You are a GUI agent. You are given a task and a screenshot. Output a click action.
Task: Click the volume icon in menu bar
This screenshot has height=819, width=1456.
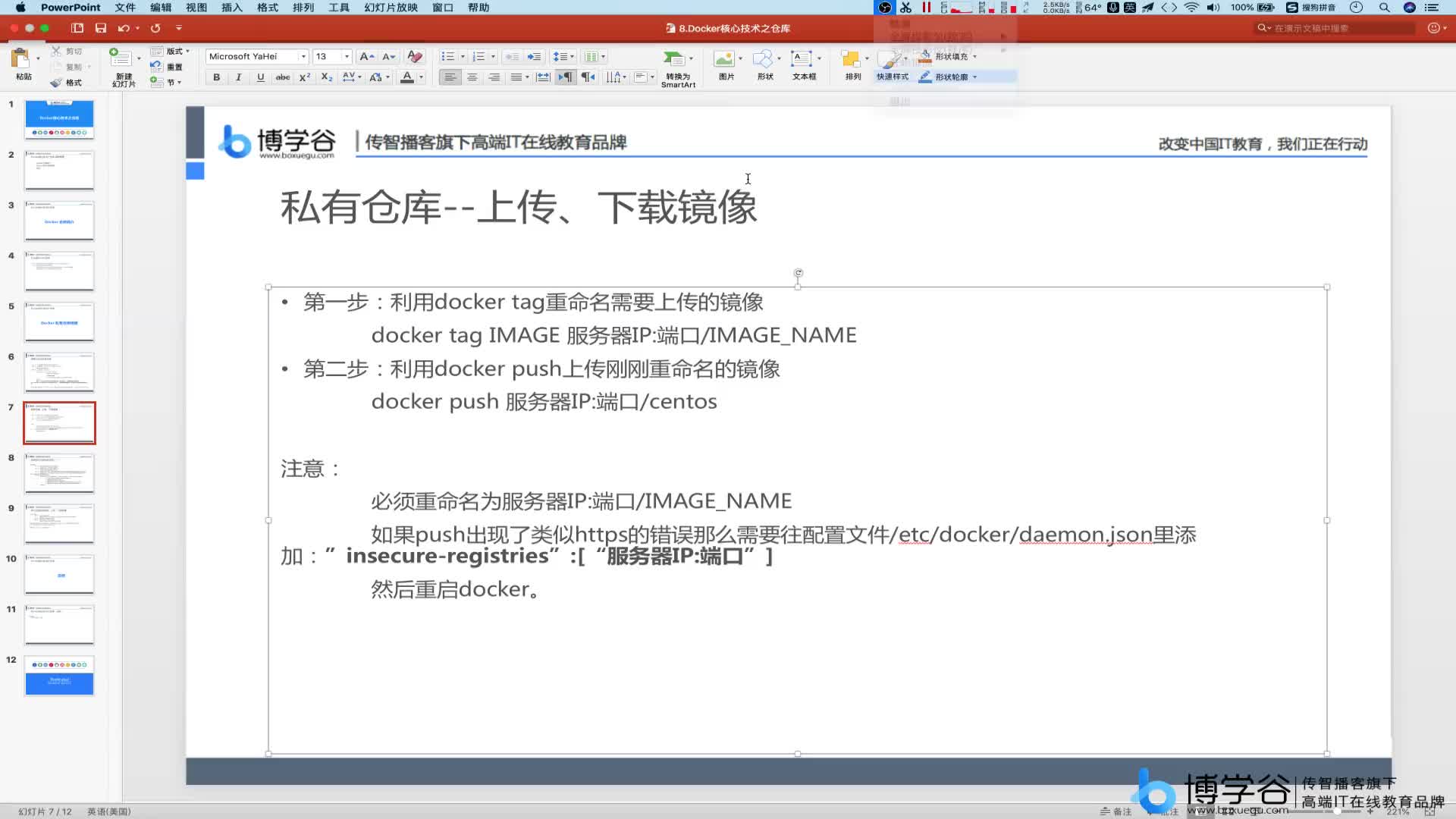(x=1213, y=8)
